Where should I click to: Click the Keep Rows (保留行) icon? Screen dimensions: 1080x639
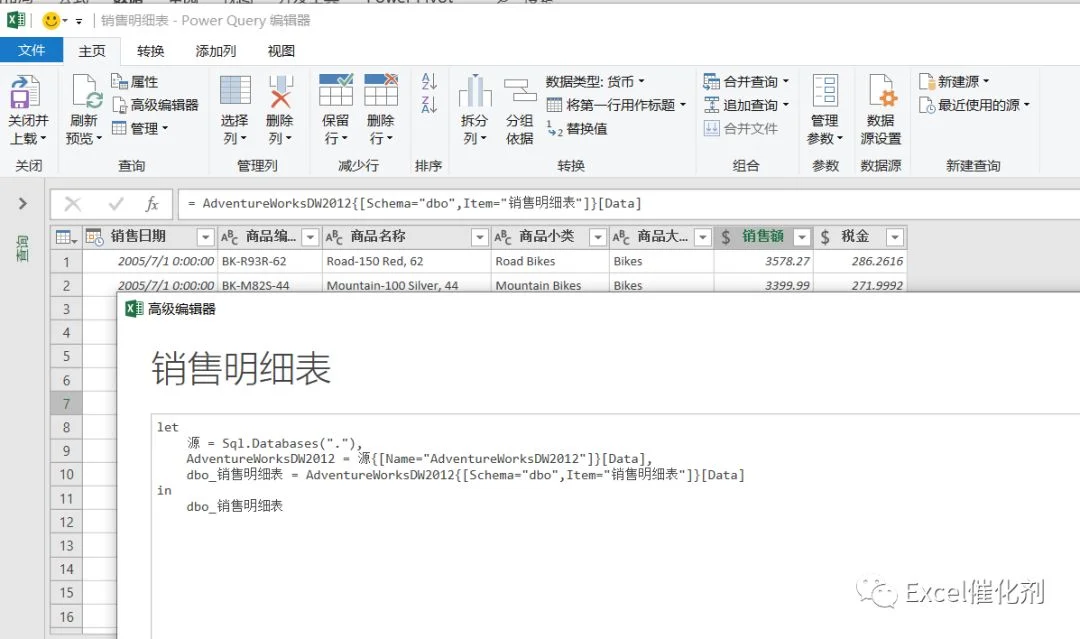click(x=336, y=90)
